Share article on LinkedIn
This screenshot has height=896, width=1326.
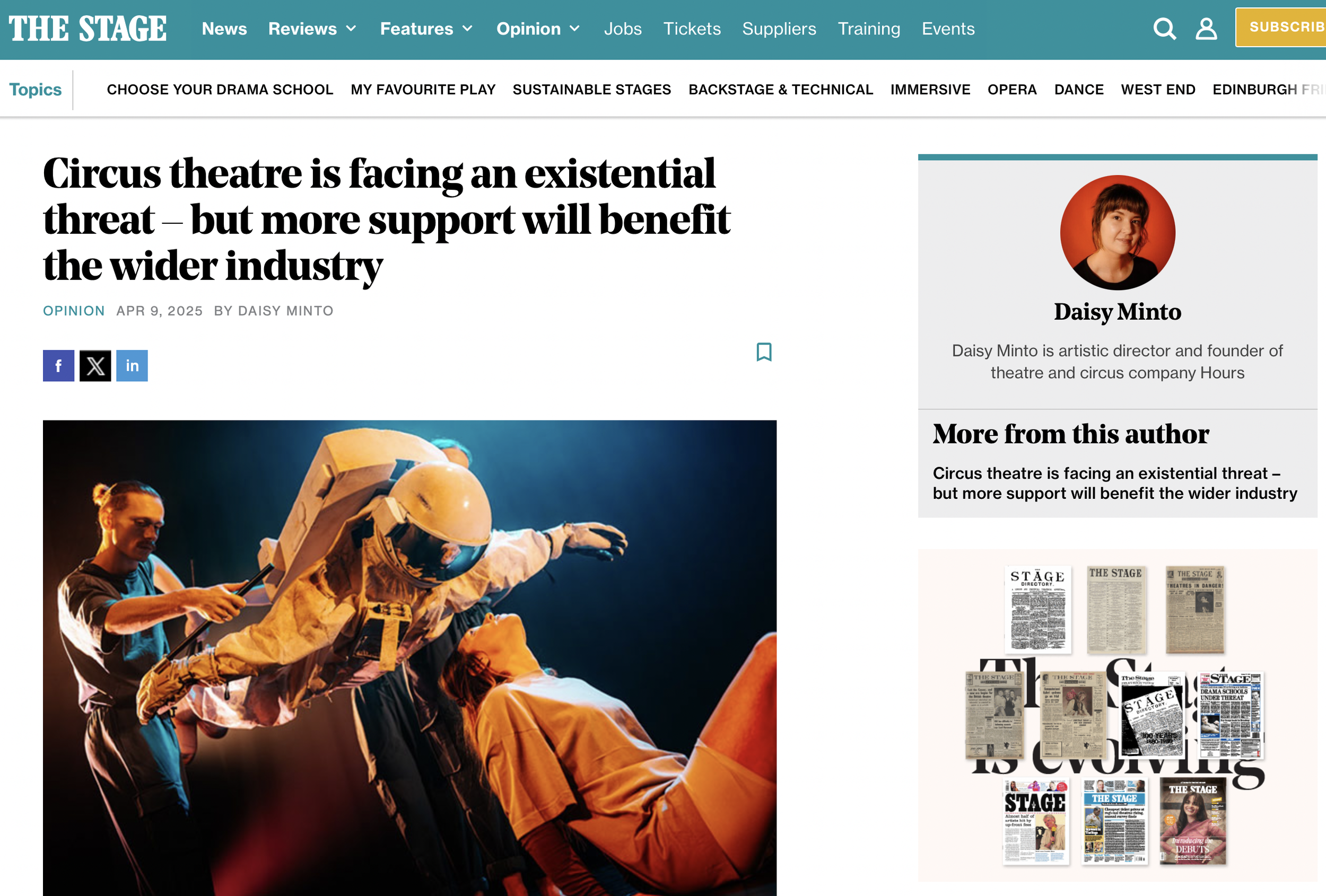[x=132, y=366]
